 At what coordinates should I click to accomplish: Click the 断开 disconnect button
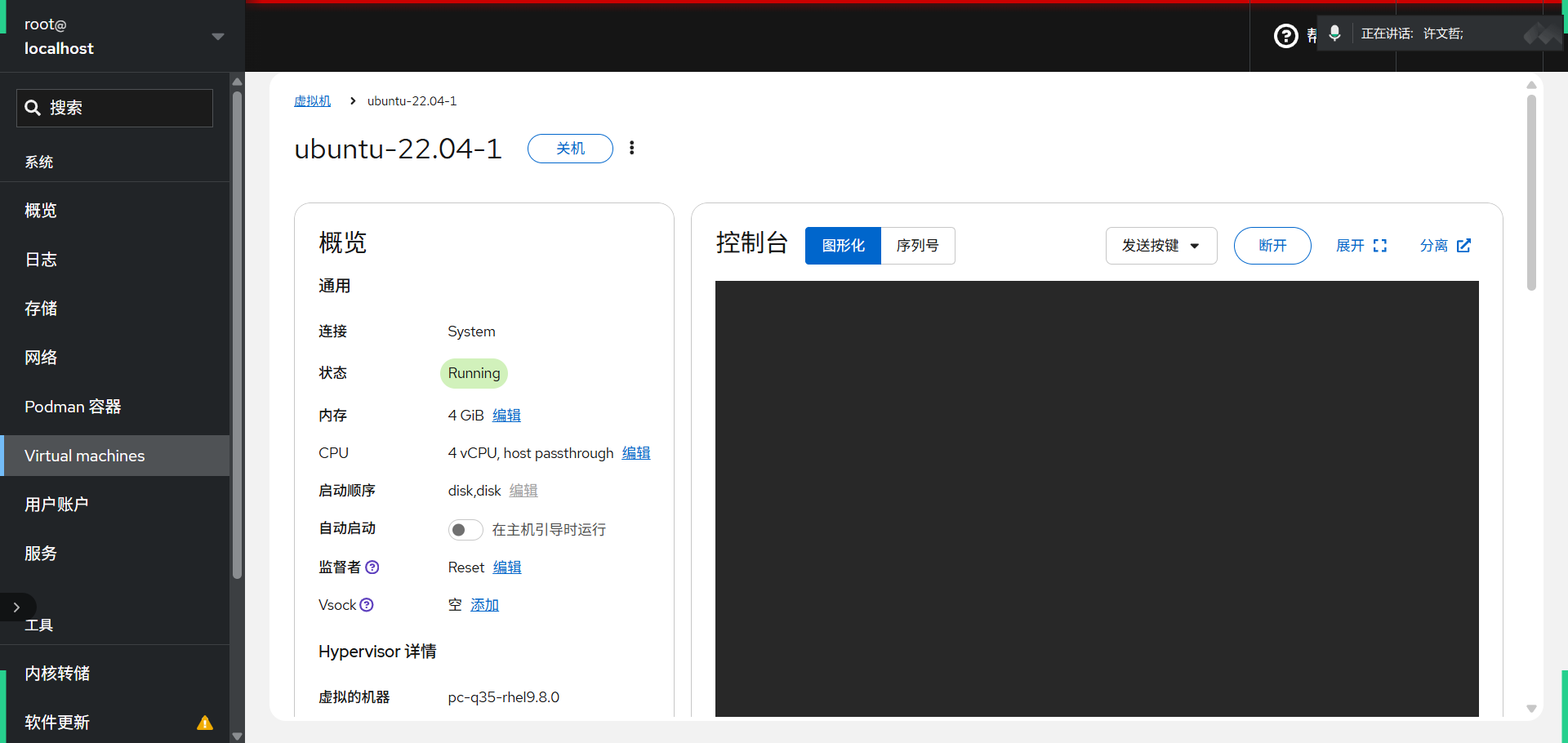(x=1272, y=246)
